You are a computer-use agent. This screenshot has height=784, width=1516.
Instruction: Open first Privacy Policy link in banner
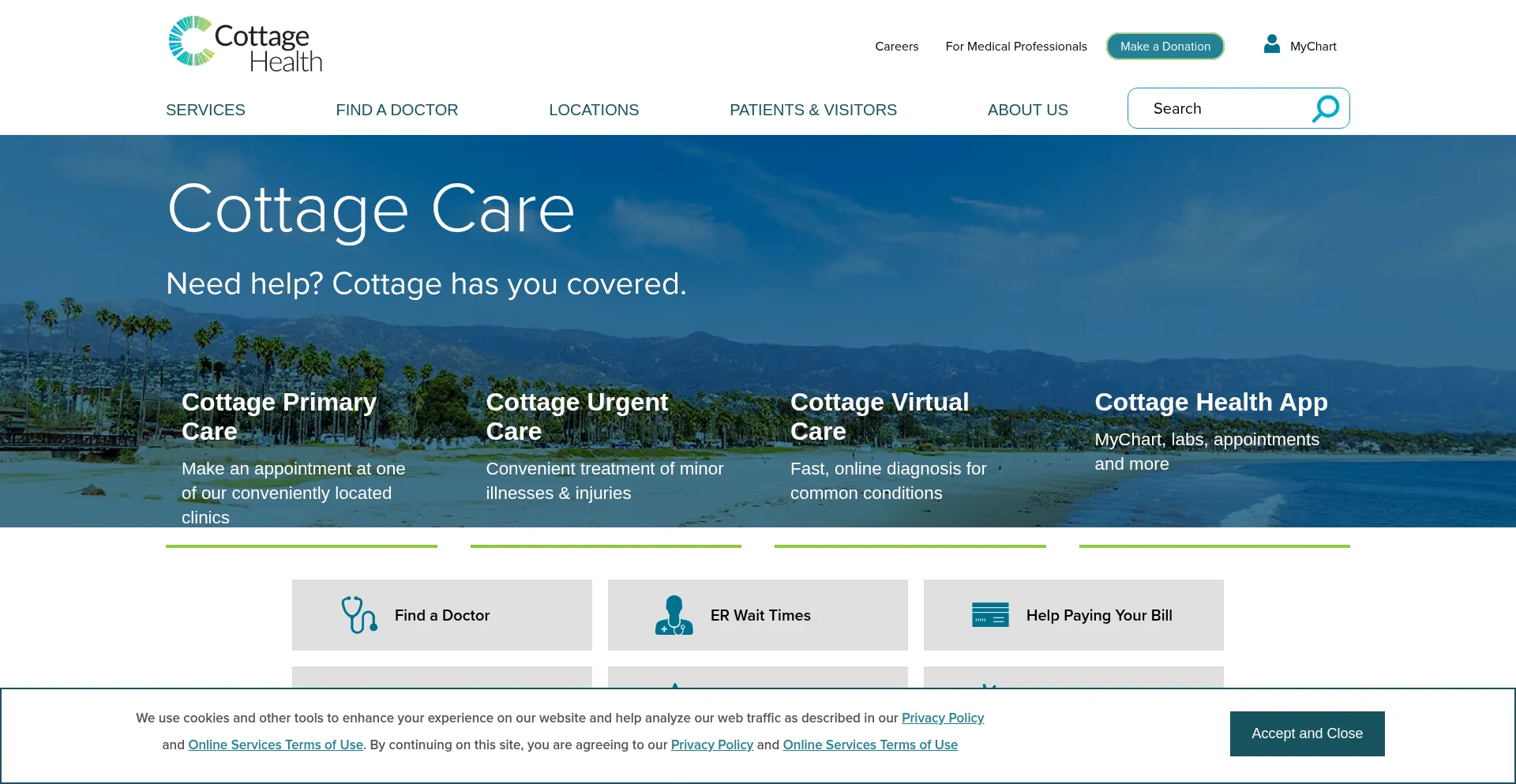[x=943, y=718]
